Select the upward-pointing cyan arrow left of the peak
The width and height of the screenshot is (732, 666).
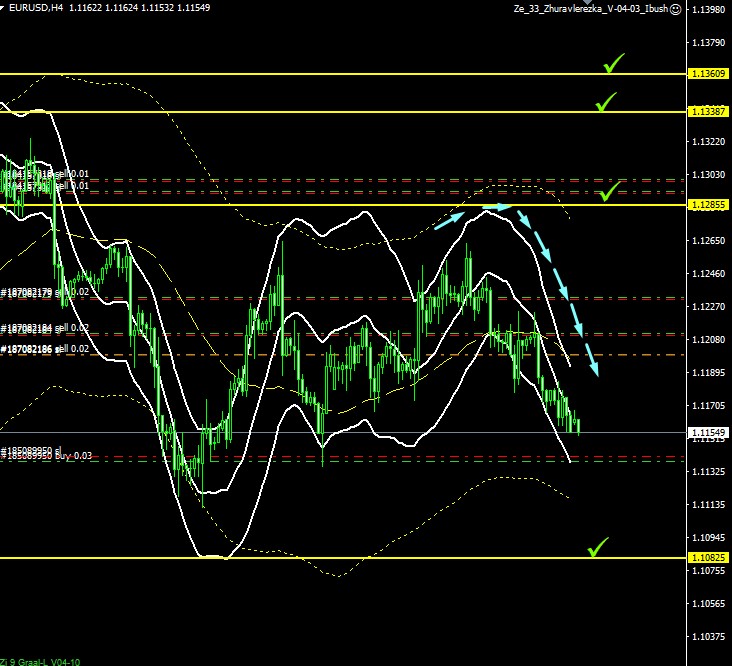pyautogui.click(x=449, y=220)
